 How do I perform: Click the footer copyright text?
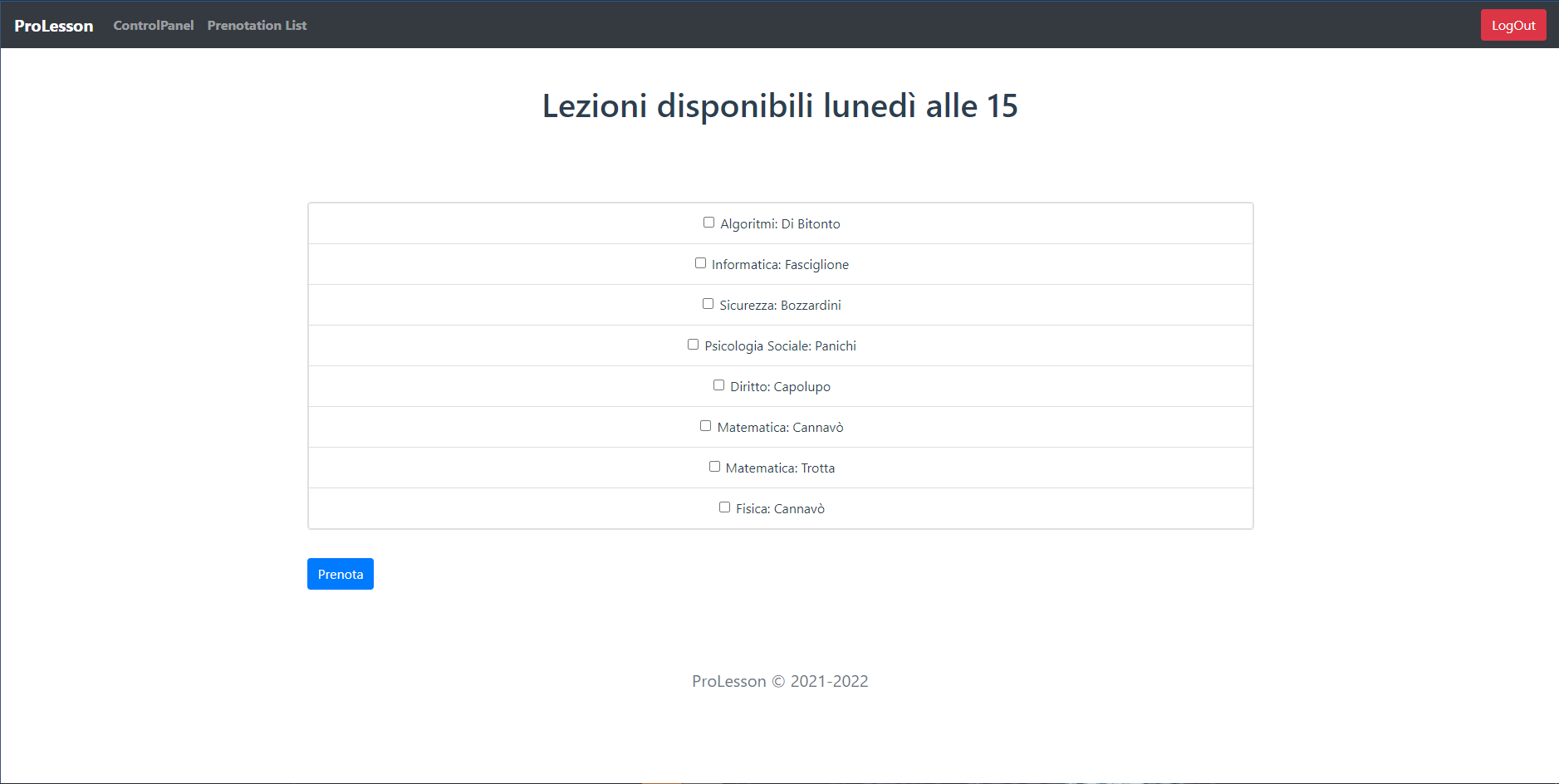779,681
